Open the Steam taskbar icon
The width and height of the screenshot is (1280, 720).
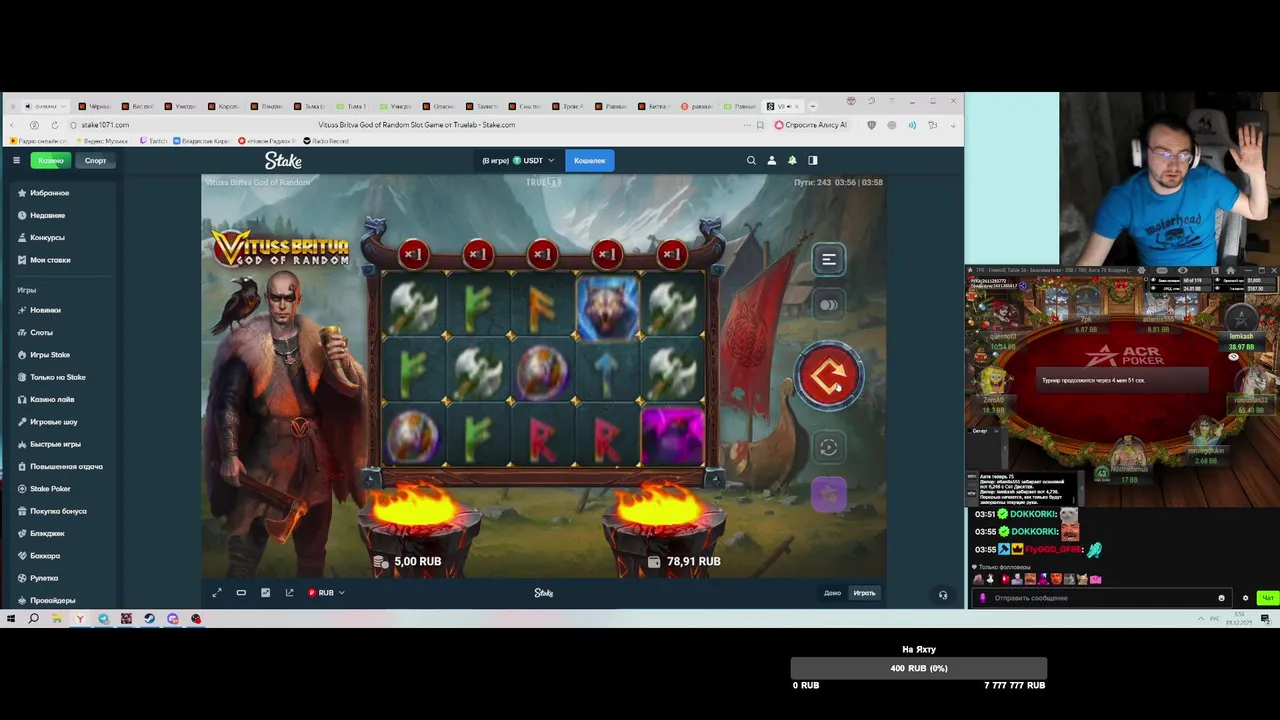(x=149, y=619)
